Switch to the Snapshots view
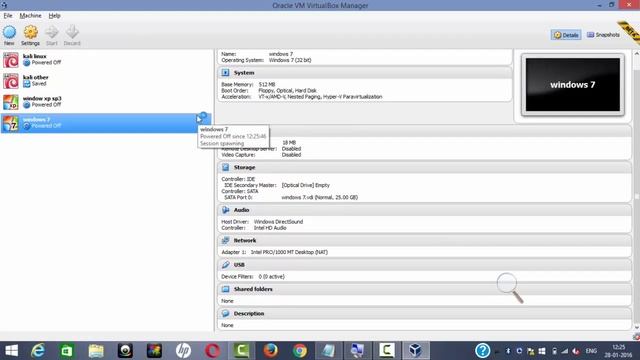Image resolution: width=640 pixels, height=360 pixels. coord(603,35)
